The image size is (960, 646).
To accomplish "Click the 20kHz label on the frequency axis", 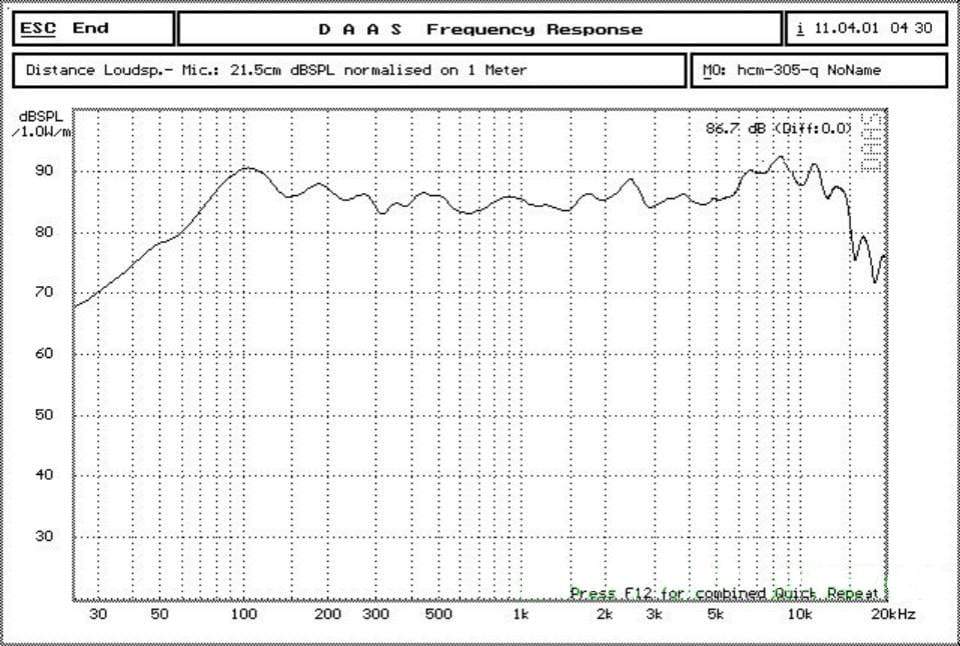I will [892, 614].
